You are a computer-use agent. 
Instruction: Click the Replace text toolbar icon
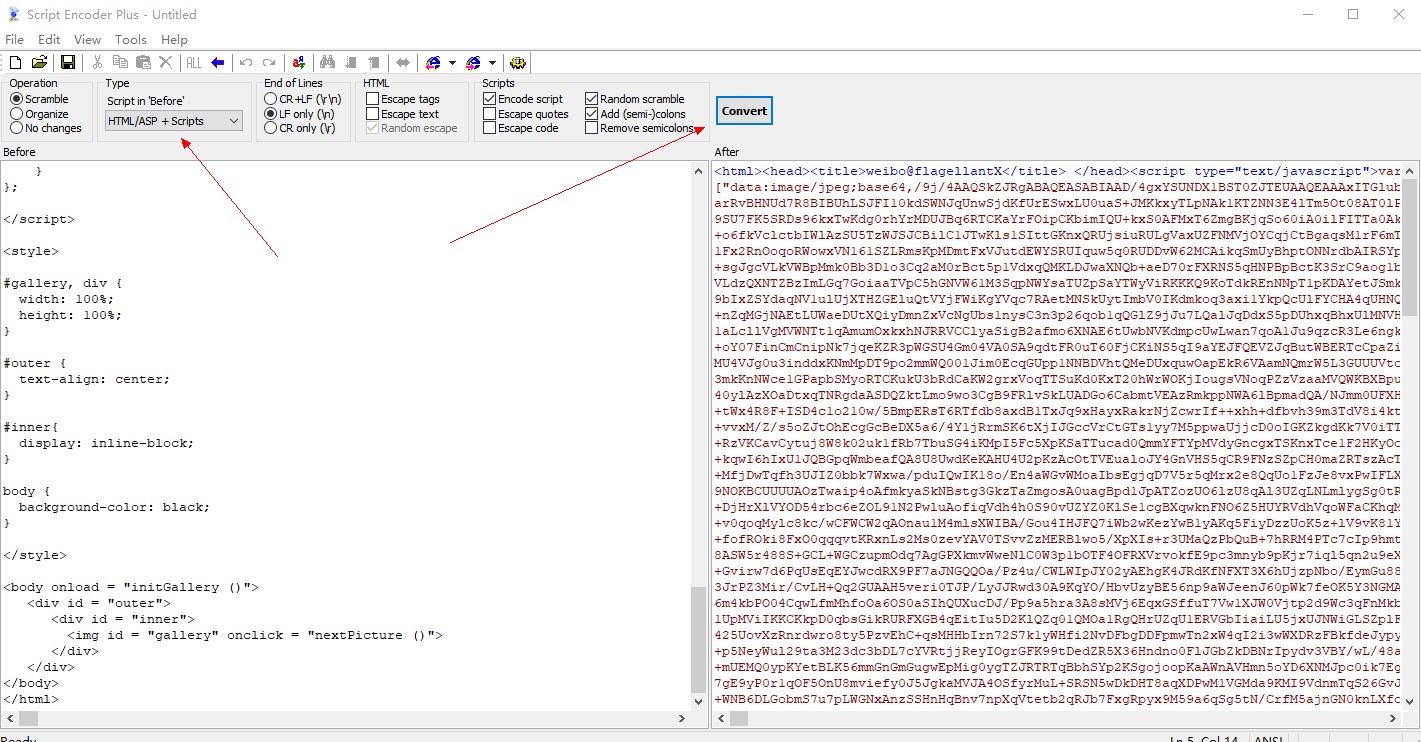298,62
